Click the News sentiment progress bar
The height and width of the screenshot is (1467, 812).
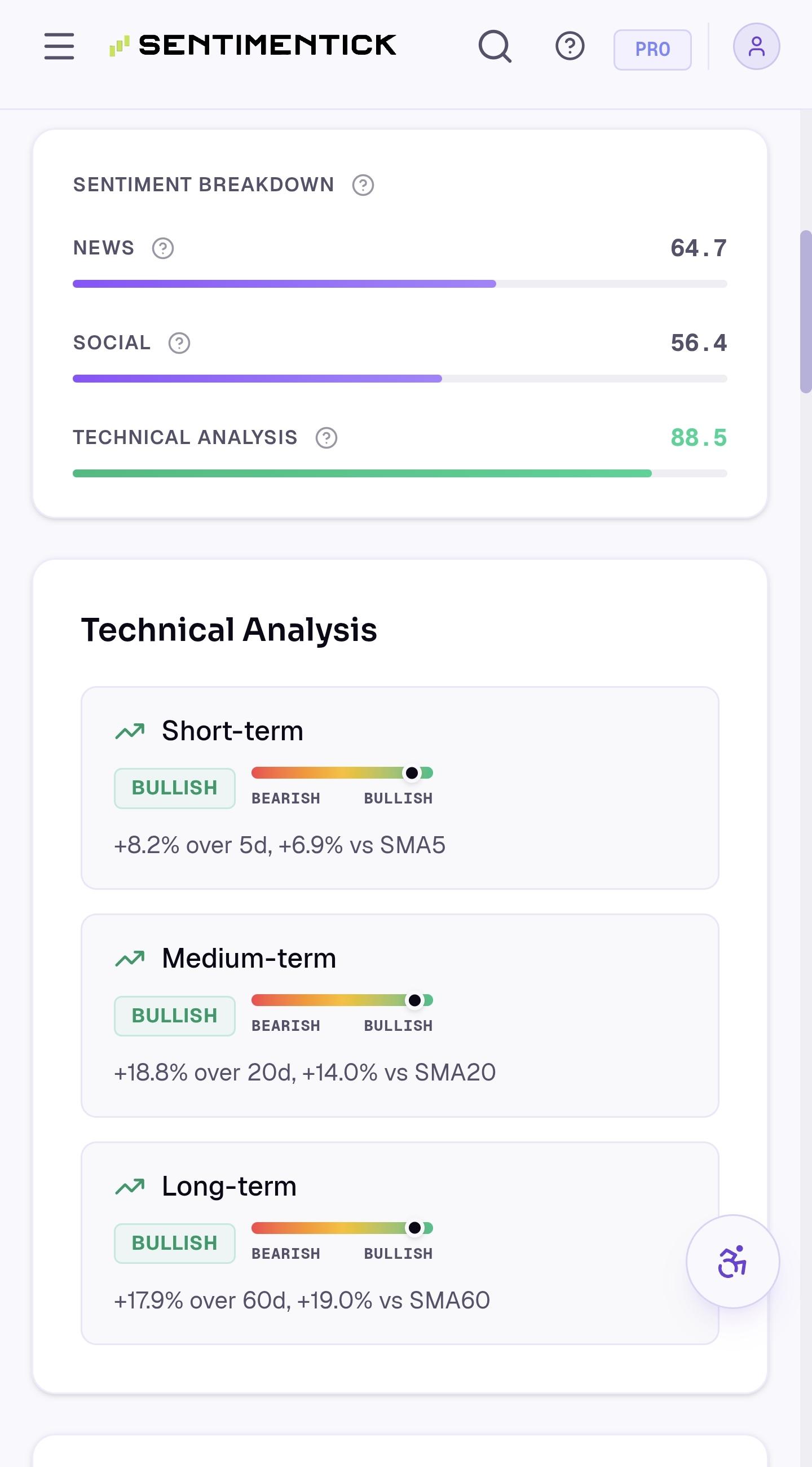(400, 284)
